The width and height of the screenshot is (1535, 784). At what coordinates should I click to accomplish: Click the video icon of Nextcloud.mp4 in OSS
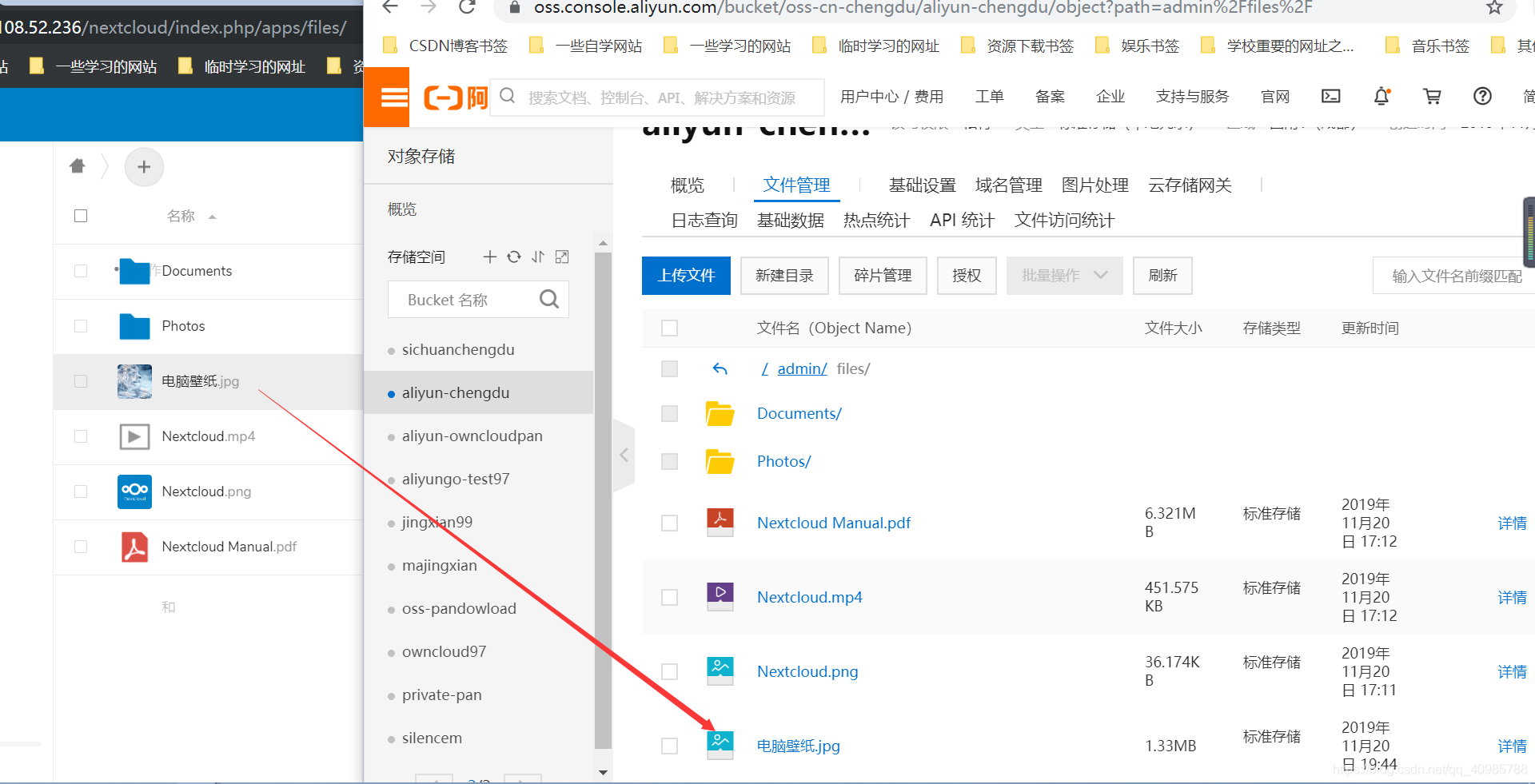[720, 596]
